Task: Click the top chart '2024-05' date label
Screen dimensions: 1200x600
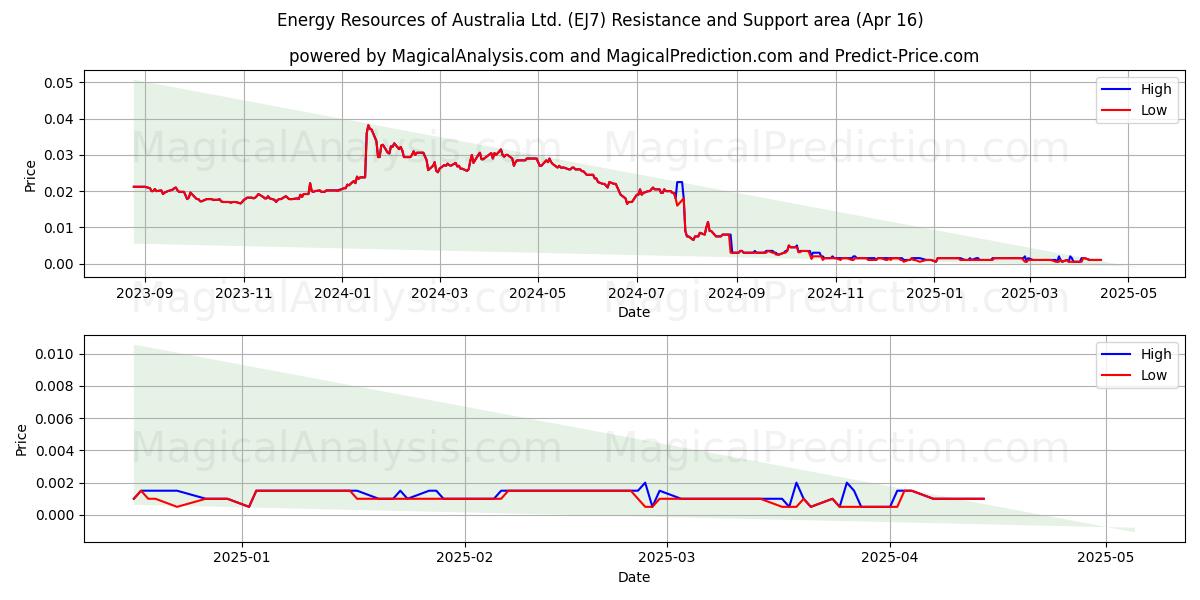Action: click(x=538, y=293)
